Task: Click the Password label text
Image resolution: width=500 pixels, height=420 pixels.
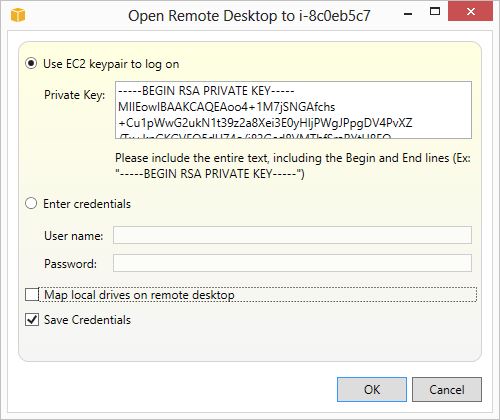Action: (x=70, y=264)
